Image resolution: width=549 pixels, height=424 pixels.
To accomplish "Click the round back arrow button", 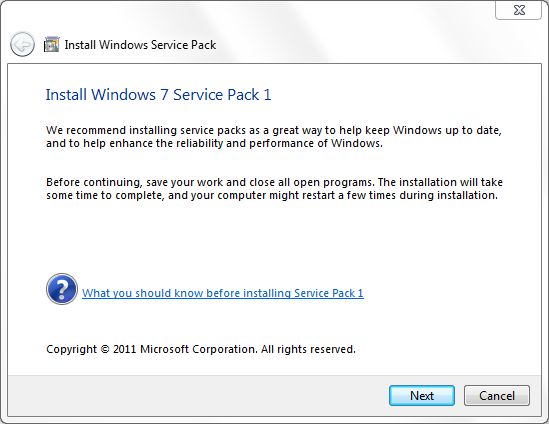I will tap(22, 44).
